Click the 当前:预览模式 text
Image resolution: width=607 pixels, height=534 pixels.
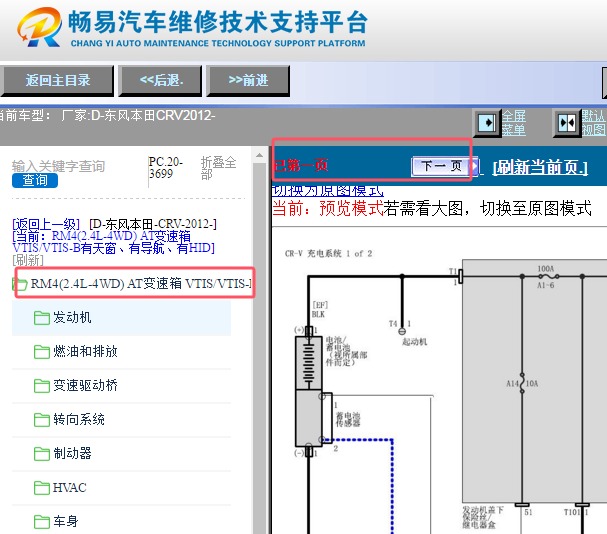[x=328, y=208]
